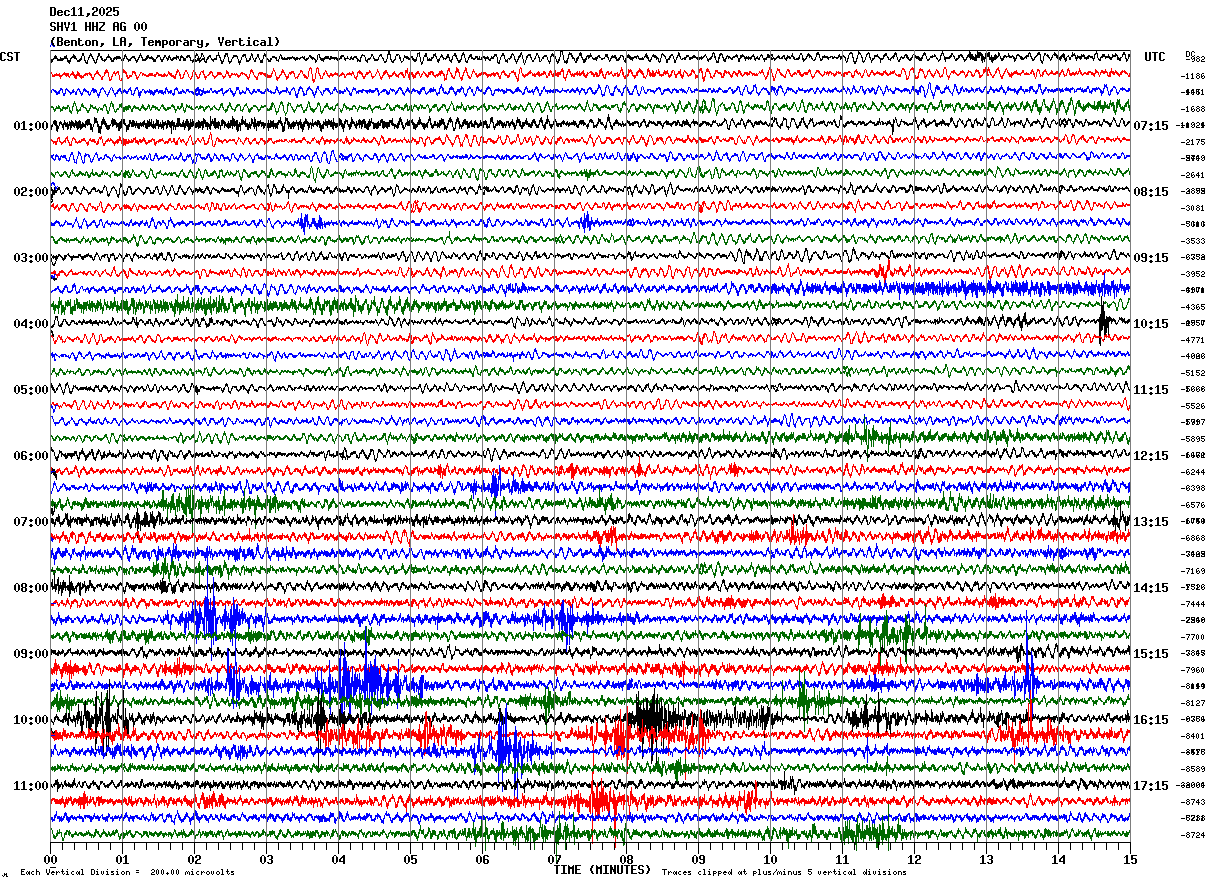
Task: Click minute 04 on the time axis
Action: point(338,859)
